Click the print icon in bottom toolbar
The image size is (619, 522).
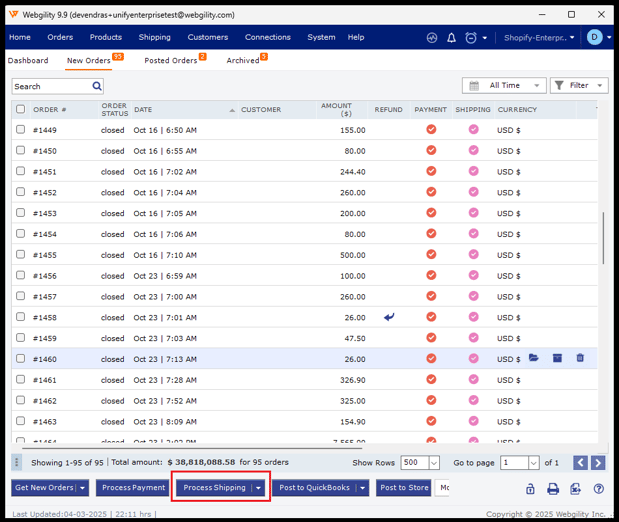click(x=553, y=489)
